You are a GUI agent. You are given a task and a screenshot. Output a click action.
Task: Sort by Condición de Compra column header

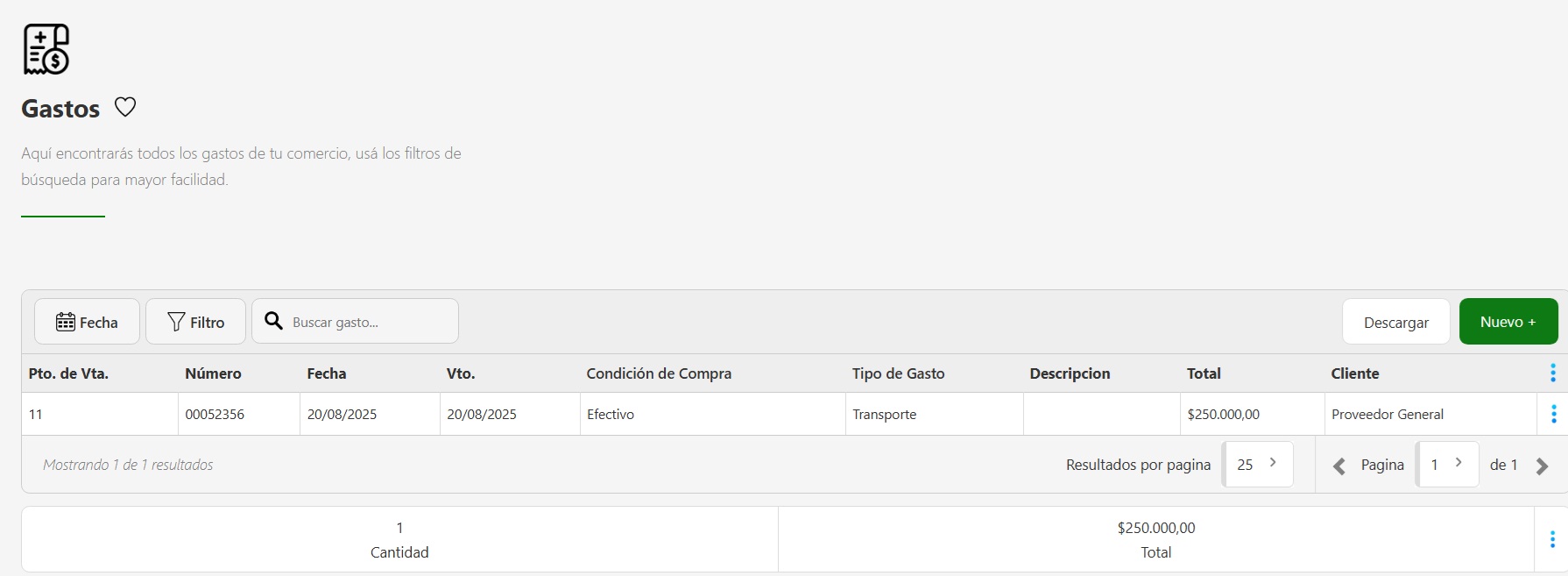point(659,373)
